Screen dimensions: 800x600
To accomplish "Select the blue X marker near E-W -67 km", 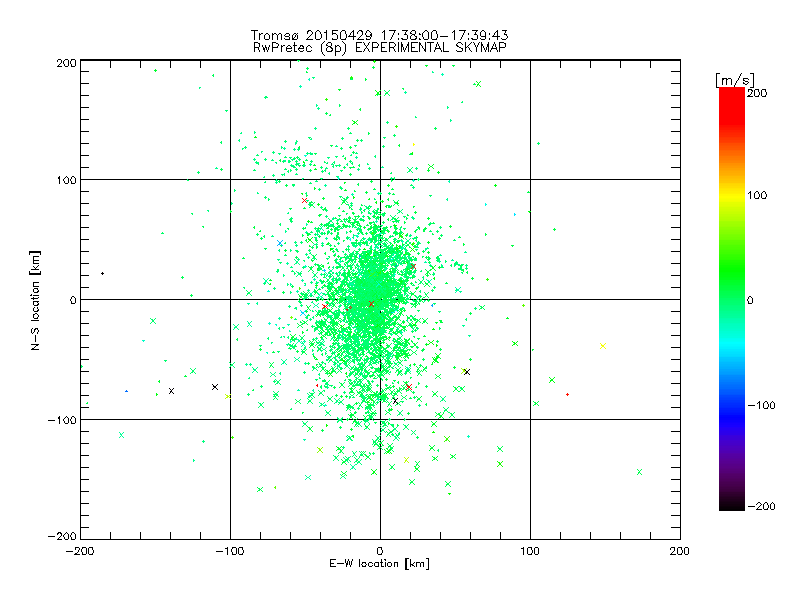I will (280, 243).
